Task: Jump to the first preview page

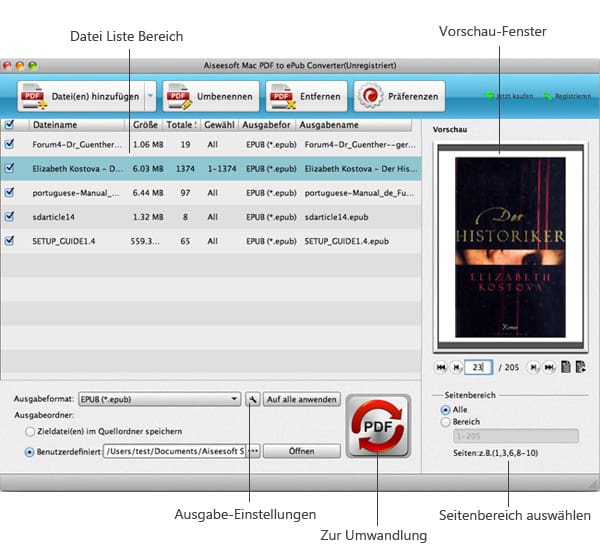Action: [441, 368]
